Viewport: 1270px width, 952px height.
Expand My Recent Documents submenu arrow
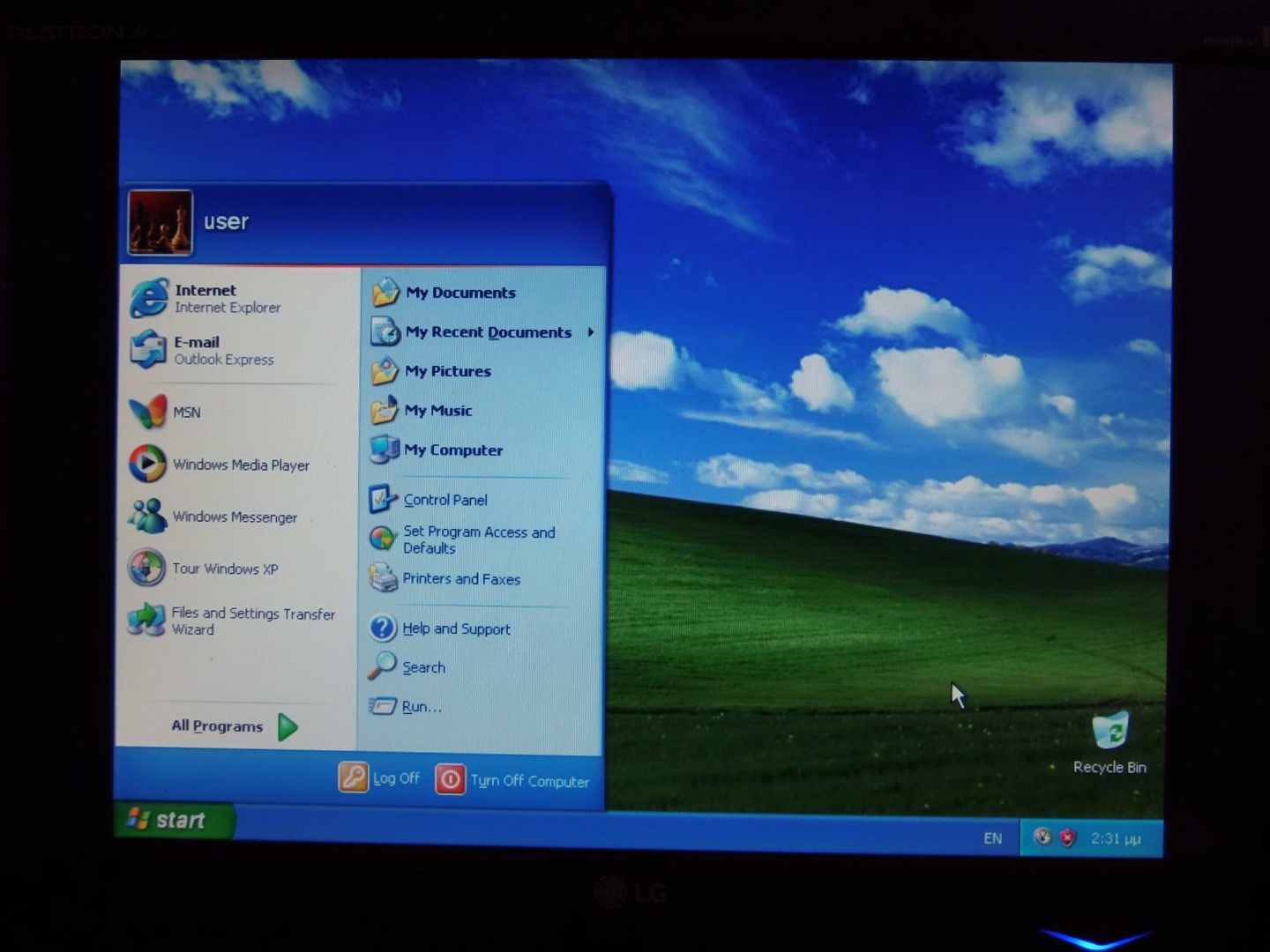coord(590,332)
